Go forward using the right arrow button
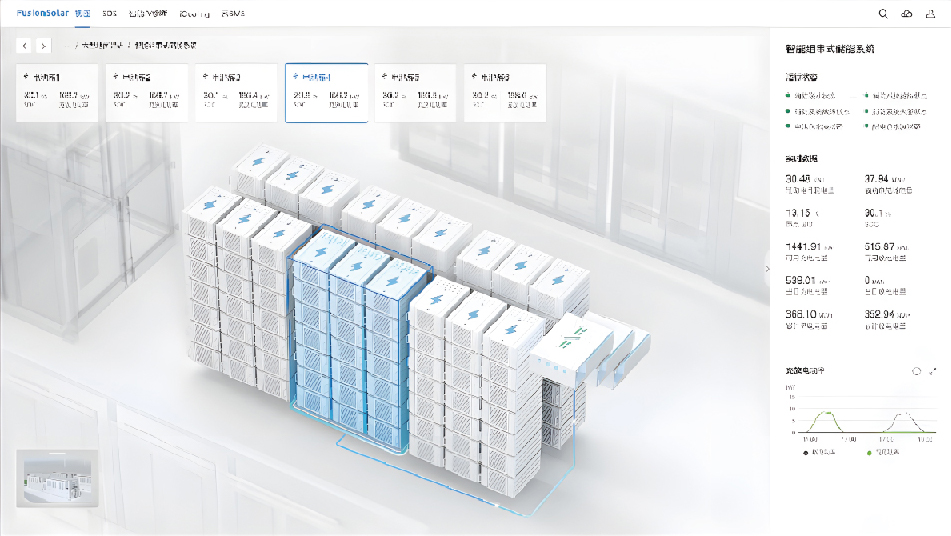 point(43,46)
